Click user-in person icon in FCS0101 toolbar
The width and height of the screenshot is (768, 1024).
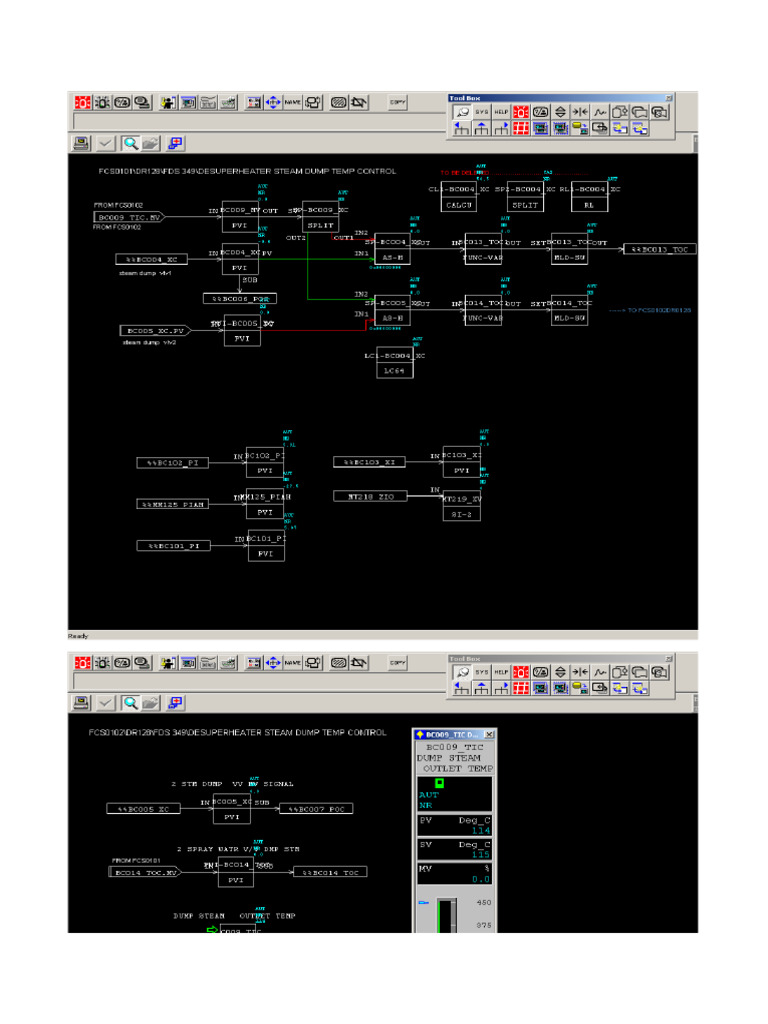[168, 103]
